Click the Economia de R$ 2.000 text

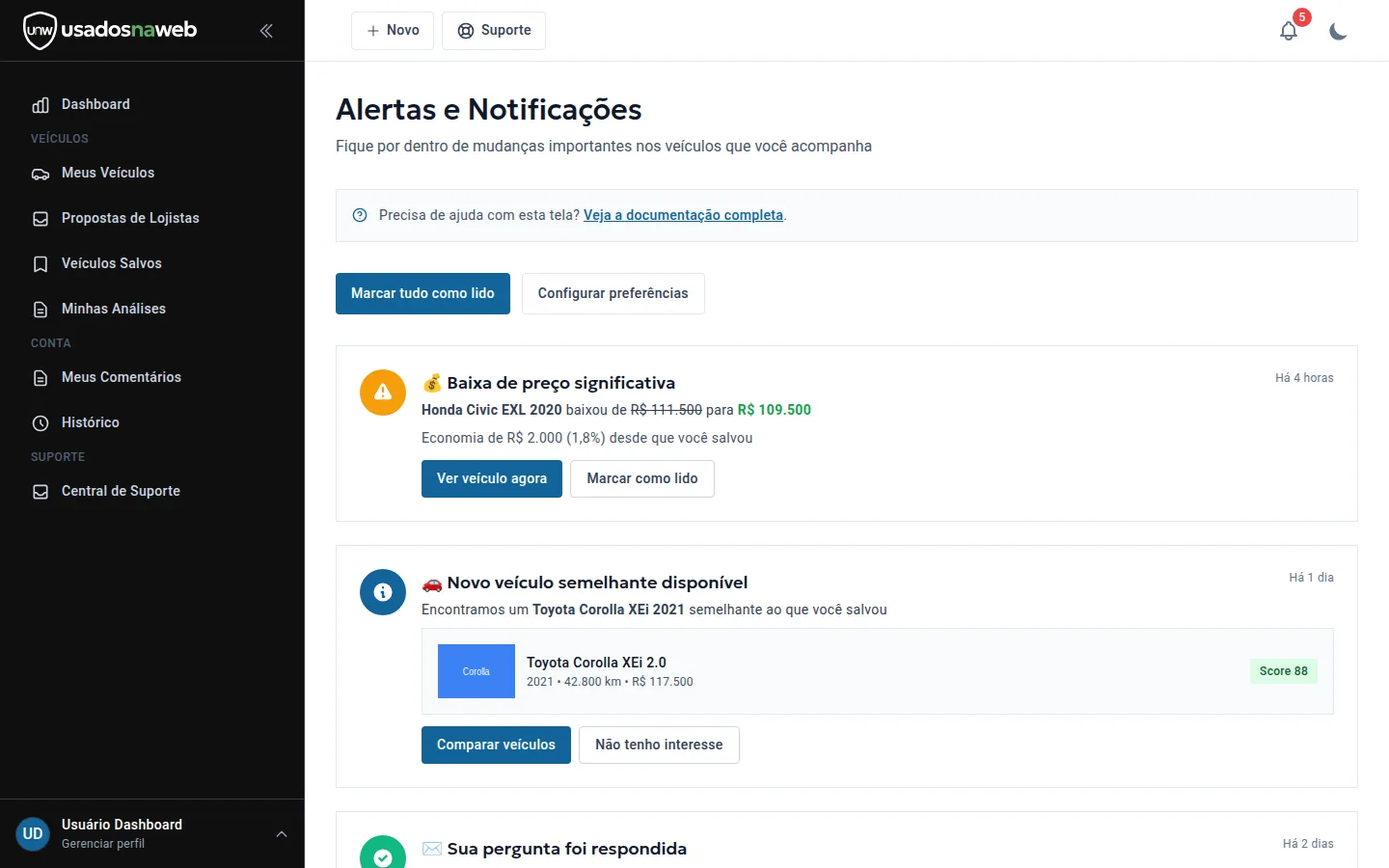point(587,438)
